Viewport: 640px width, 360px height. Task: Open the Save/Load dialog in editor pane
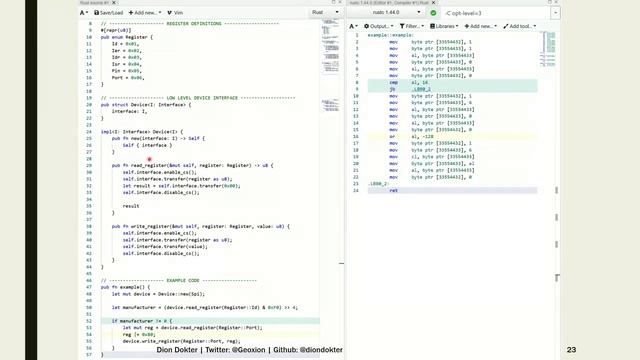tap(108, 13)
